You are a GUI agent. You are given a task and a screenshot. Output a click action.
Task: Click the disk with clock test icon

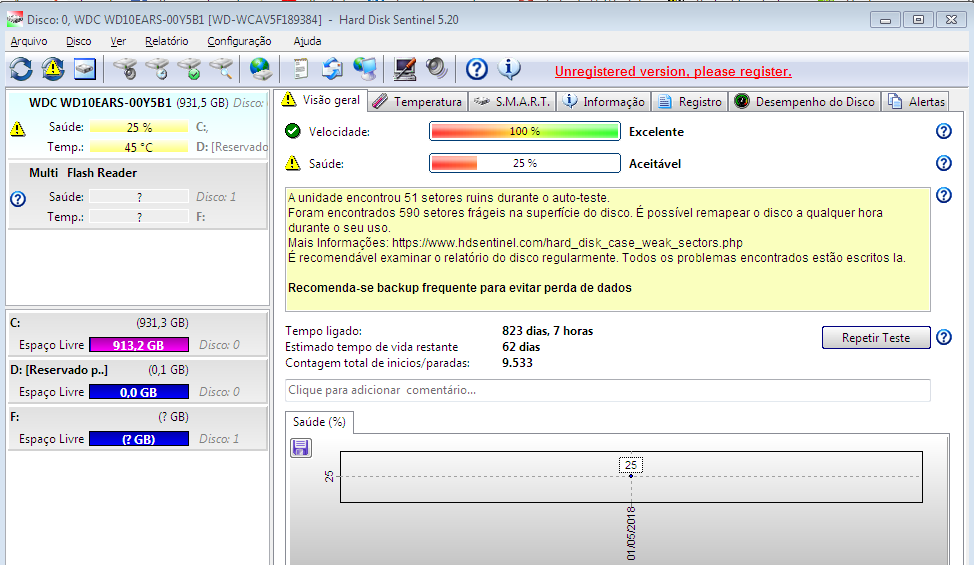tap(157, 69)
